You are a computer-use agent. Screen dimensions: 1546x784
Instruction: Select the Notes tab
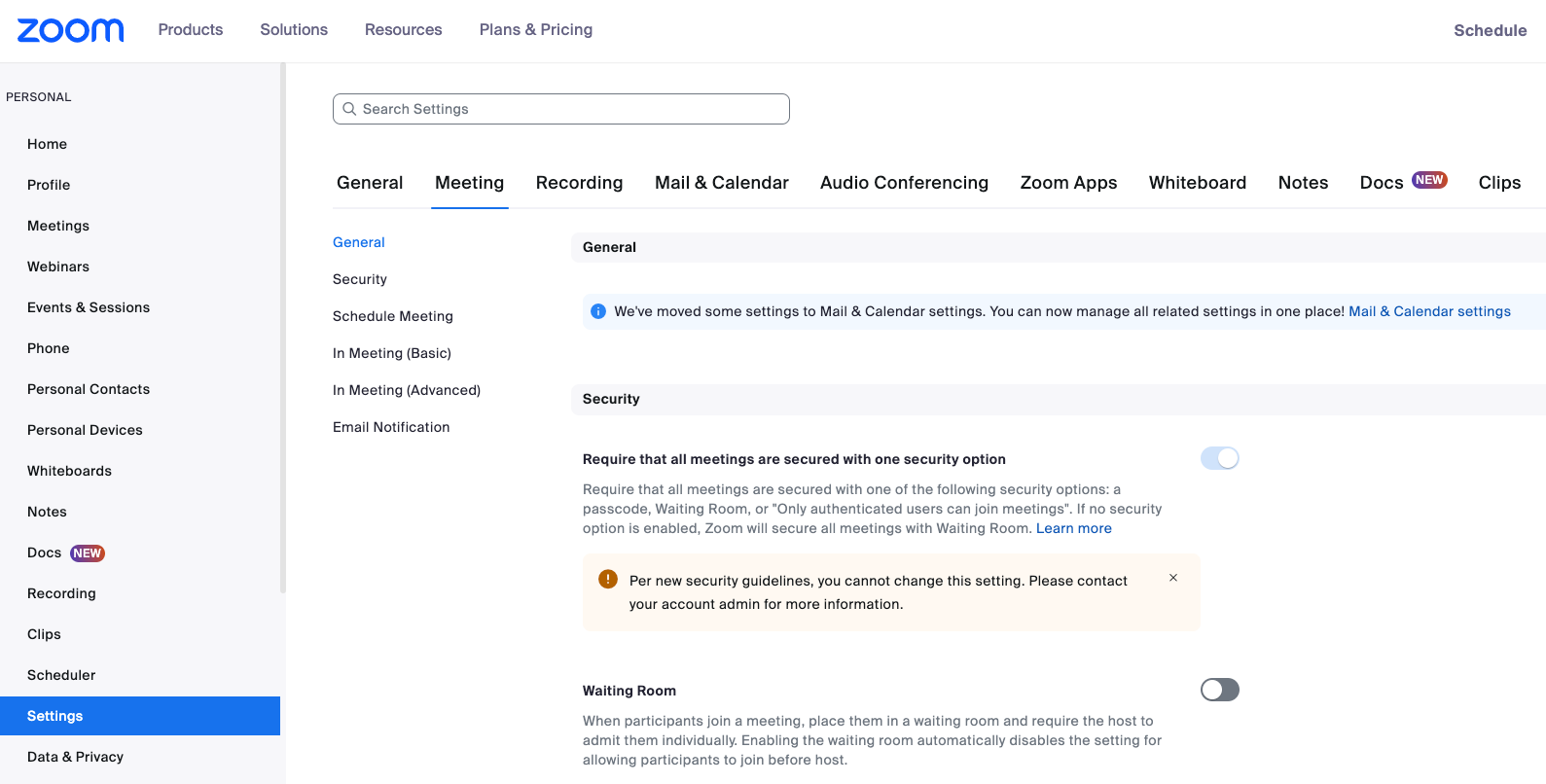1304,183
